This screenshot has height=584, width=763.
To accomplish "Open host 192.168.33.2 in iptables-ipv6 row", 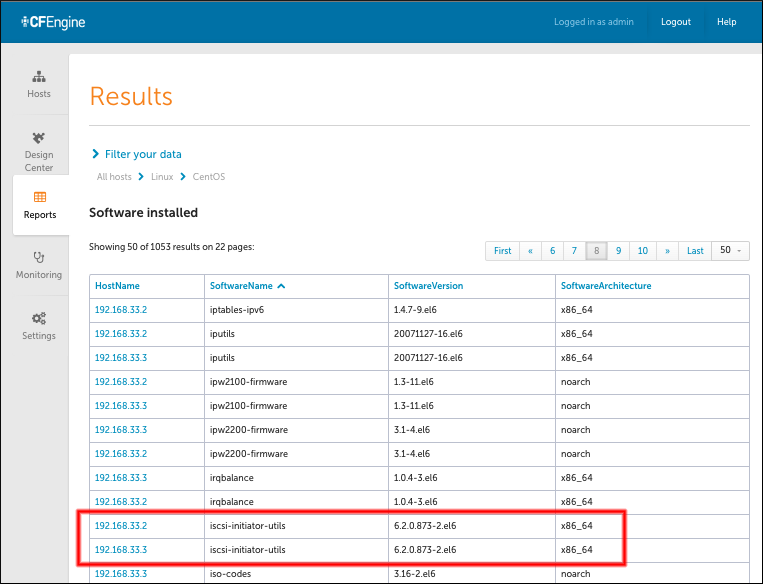I will point(121,310).
